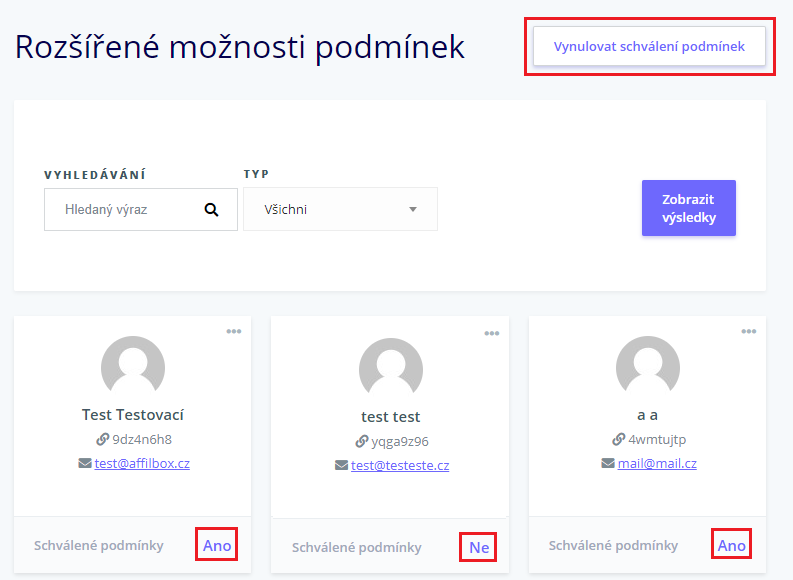Screen dimensions: 793x580
Task: Click Ano status on Test Testovací card
Action: [217, 545]
